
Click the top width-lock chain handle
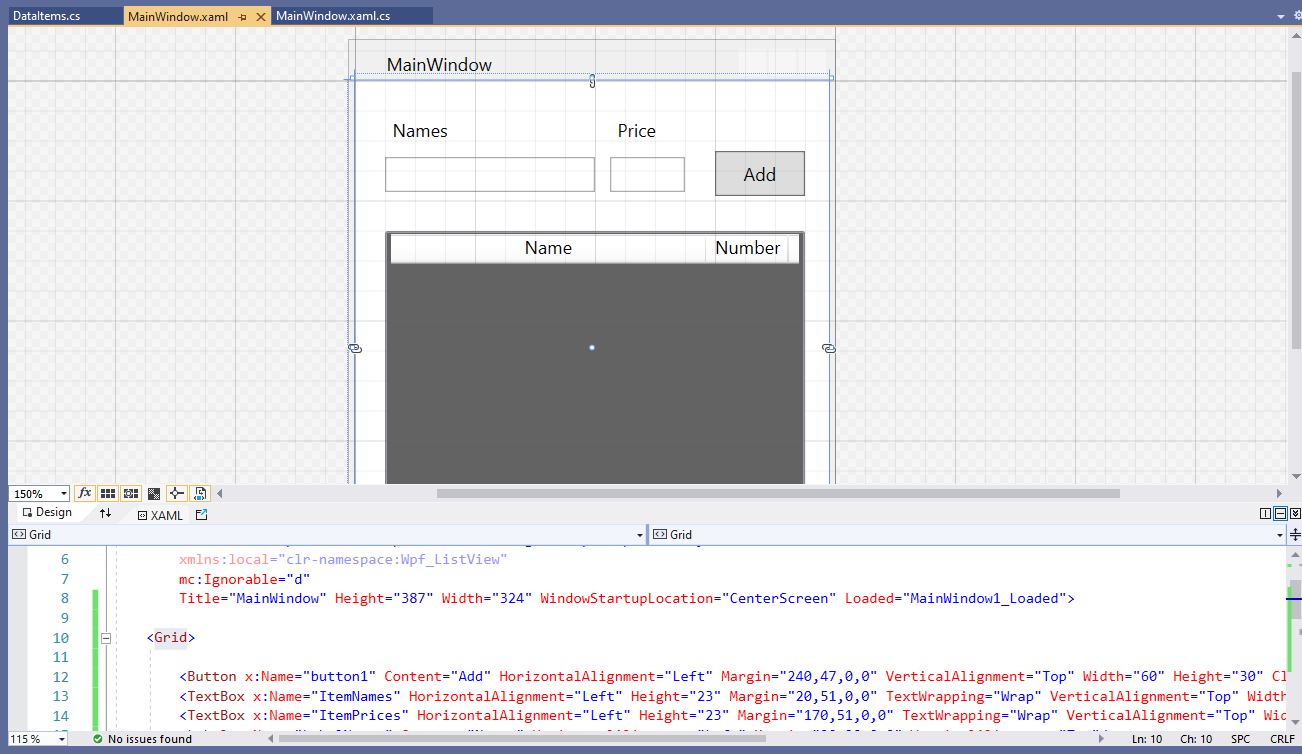point(592,81)
